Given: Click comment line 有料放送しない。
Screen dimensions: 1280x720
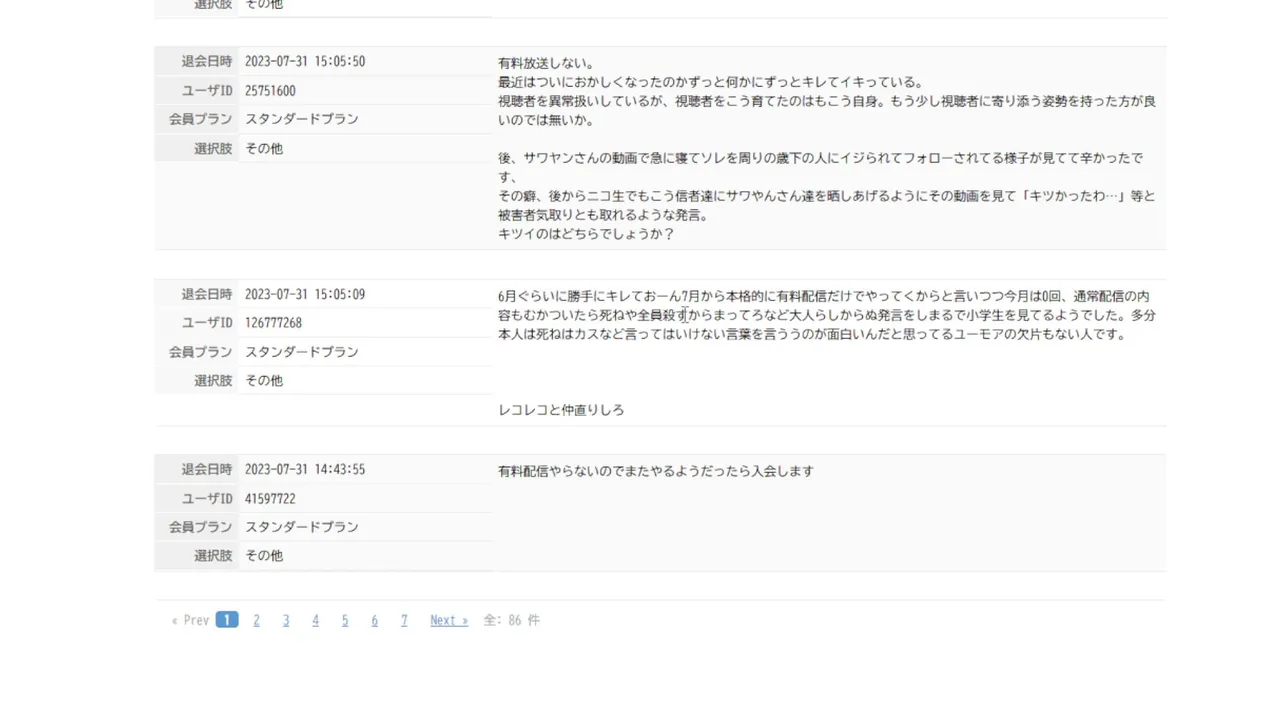Looking at the screenshot, I should click(x=547, y=63).
